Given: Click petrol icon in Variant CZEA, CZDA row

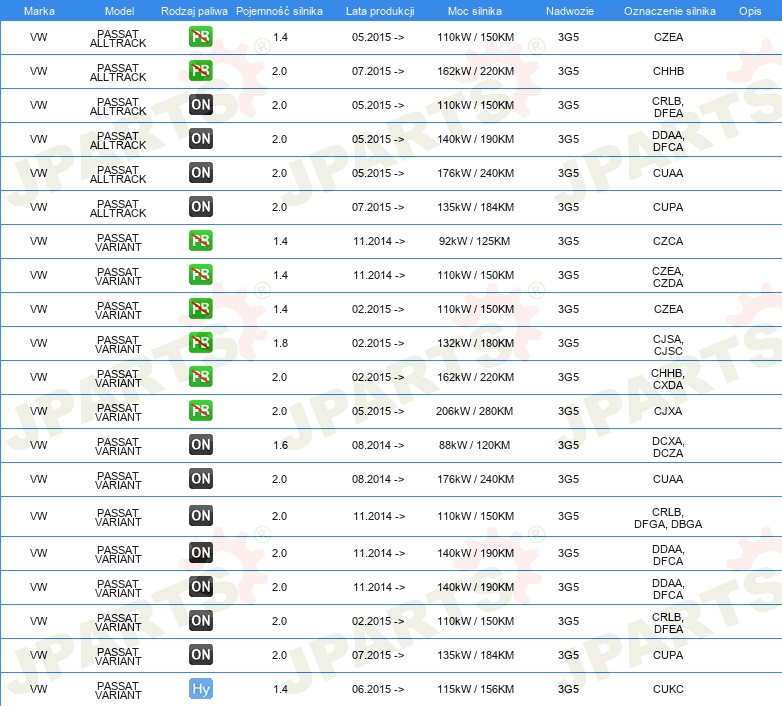Looking at the screenshot, I should (x=200, y=275).
